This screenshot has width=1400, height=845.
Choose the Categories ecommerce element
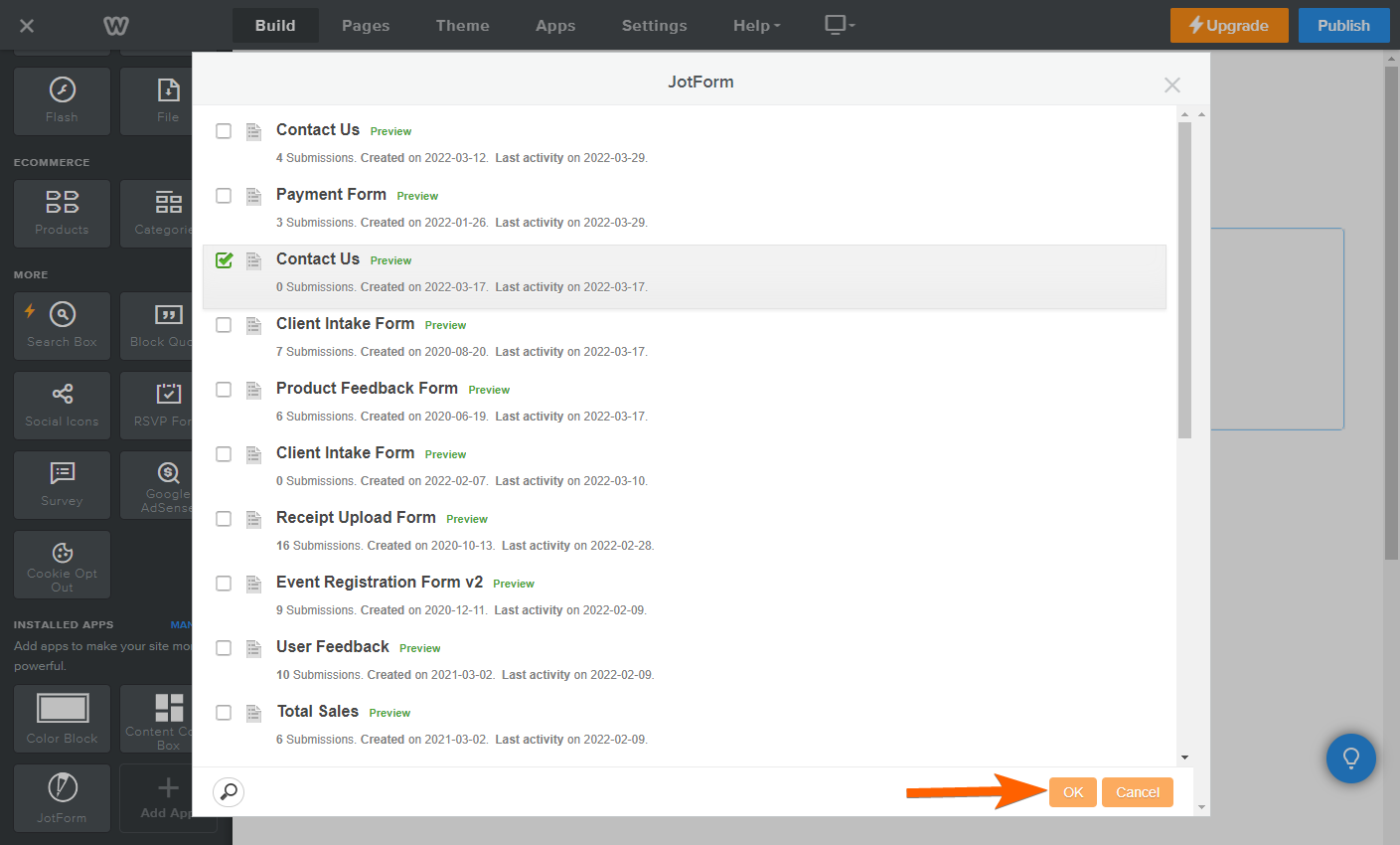point(156,214)
